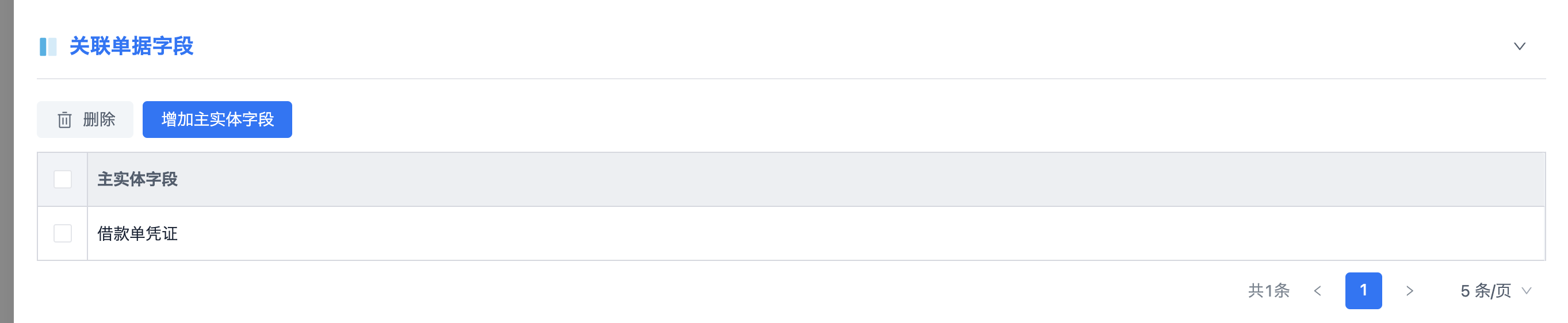The image size is (1568, 323).
Task: Select the 借款单凭证 row text
Action: (x=137, y=233)
